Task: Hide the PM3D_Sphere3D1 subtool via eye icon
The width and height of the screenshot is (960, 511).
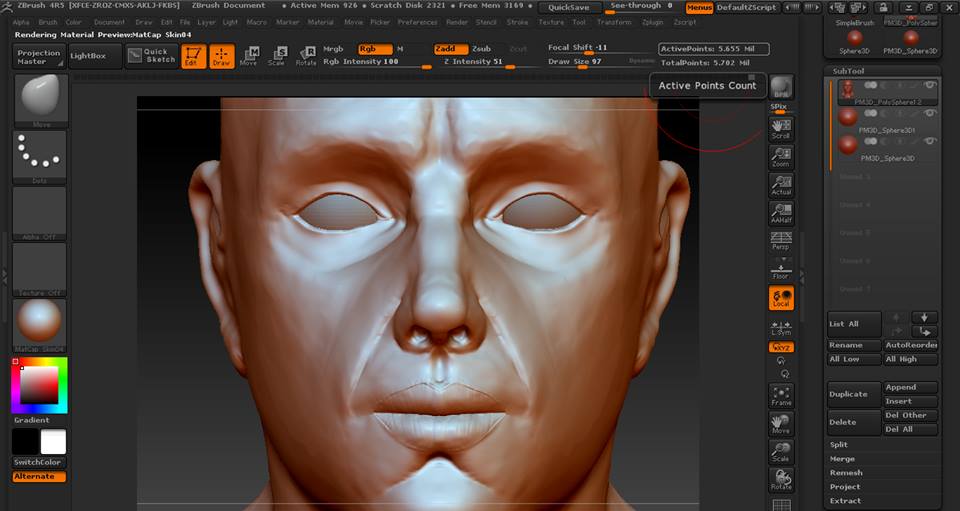Action: (x=930, y=113)
